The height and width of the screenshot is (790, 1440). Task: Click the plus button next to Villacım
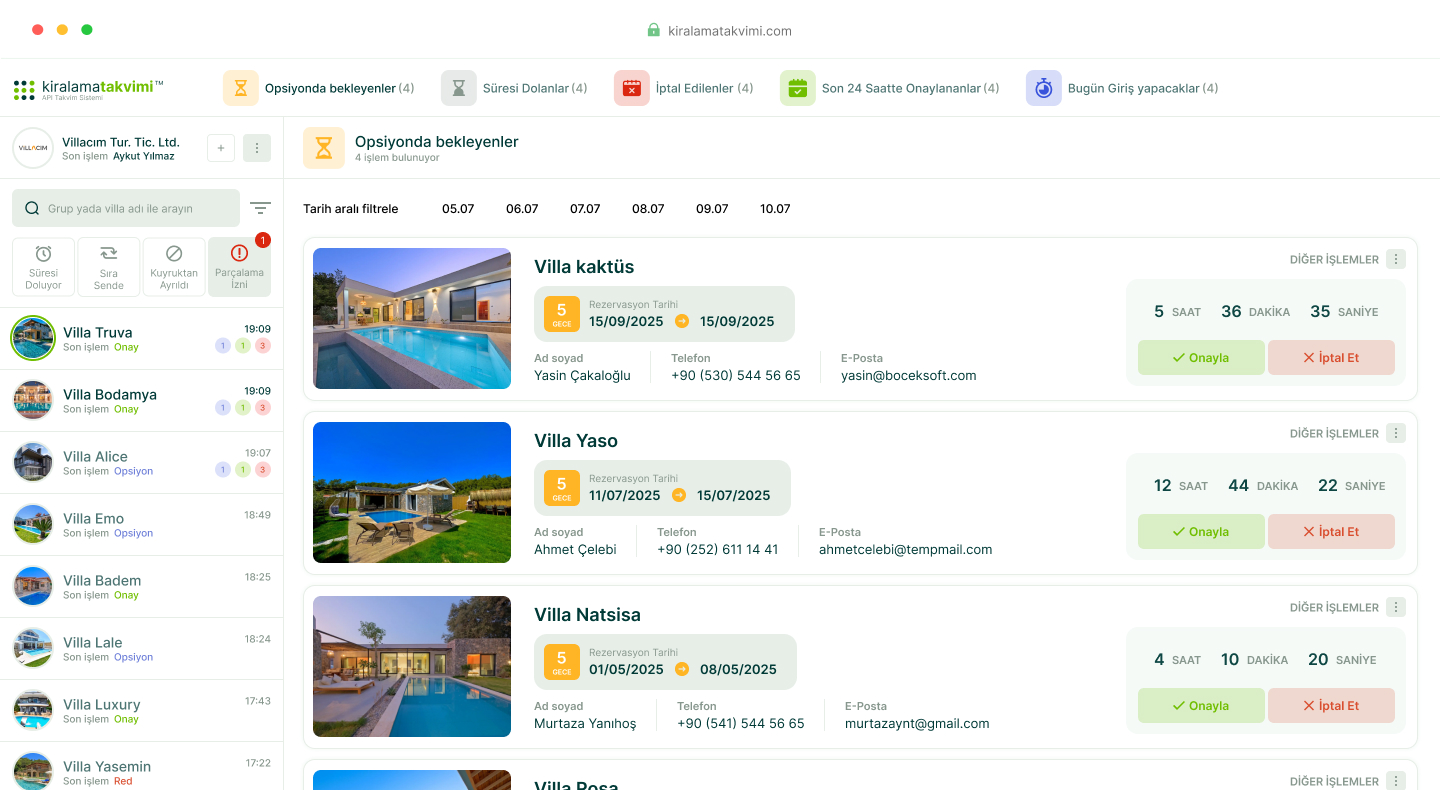coord(221,148)
